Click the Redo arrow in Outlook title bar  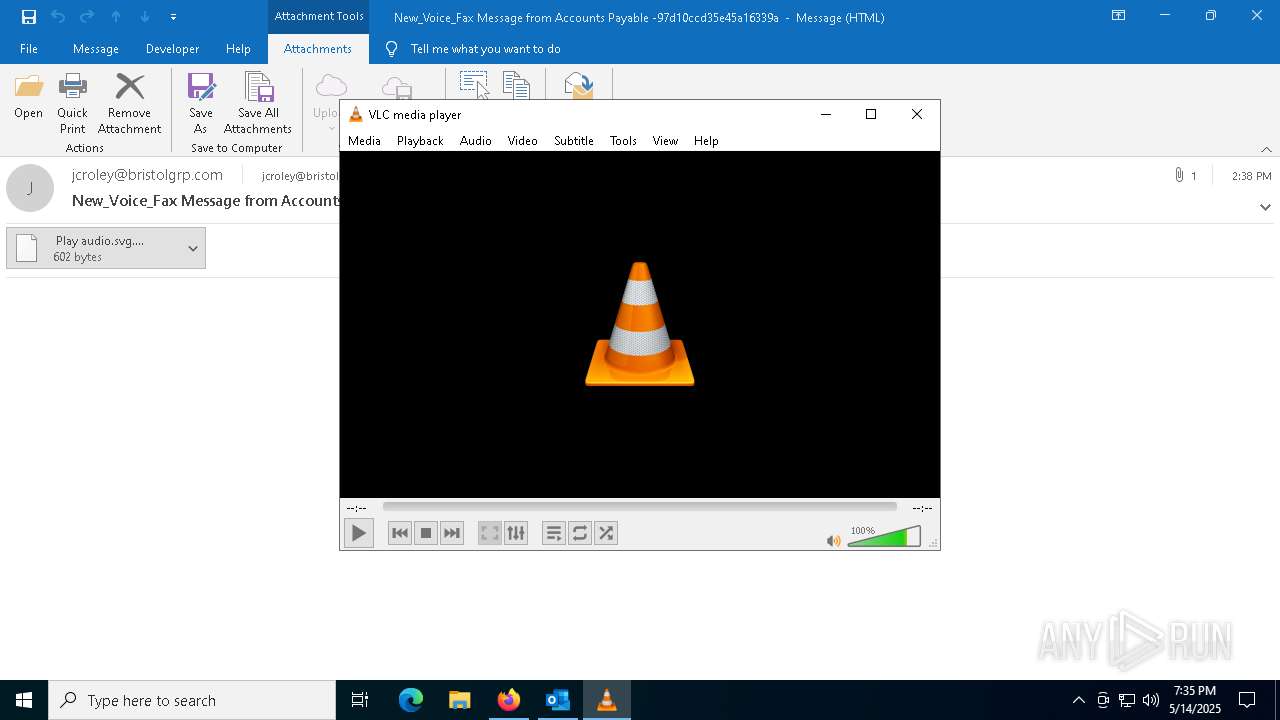click(87, 17)
